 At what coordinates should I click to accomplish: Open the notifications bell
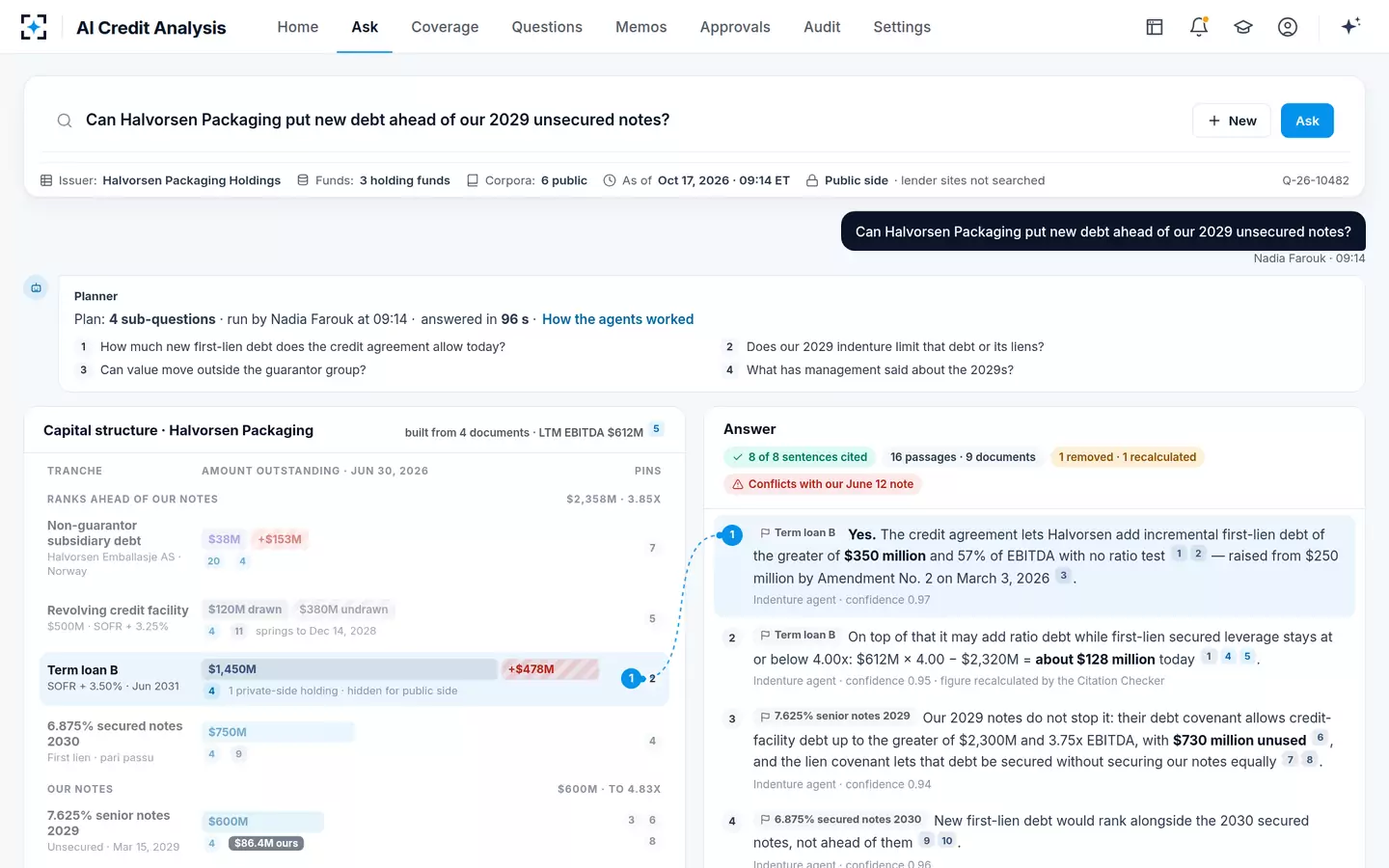pos(1199,27)
